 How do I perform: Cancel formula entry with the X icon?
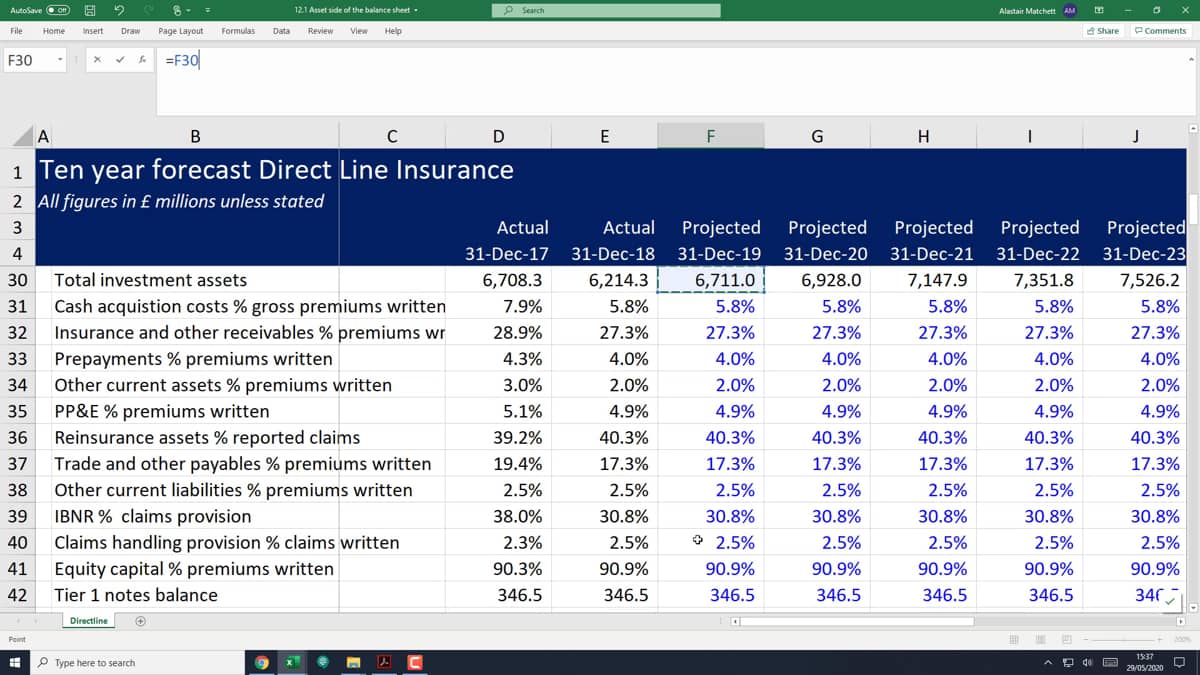pyautogui.click(x=98, y=60)
